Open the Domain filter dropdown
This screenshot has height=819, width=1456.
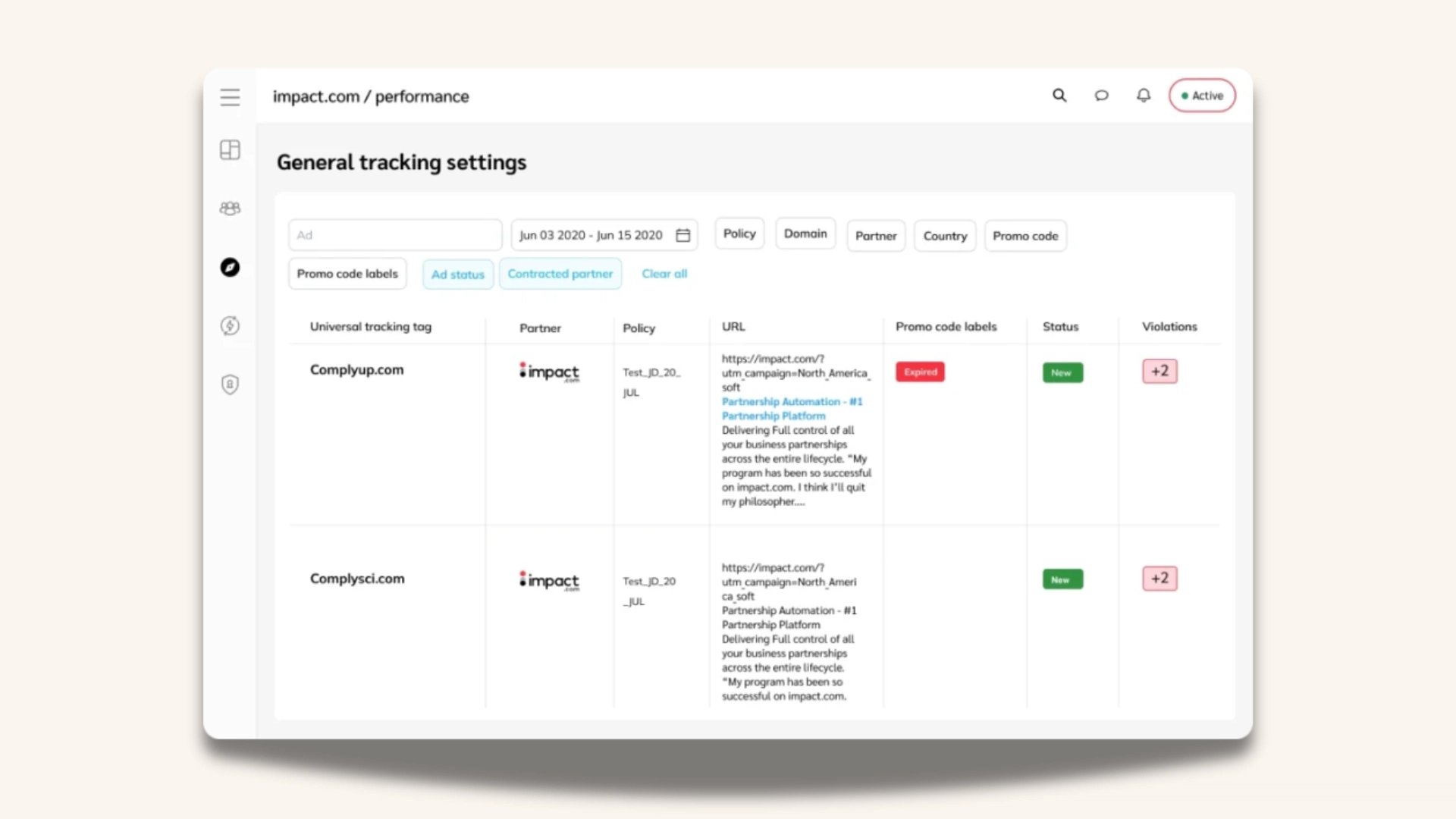pos(805,234)
